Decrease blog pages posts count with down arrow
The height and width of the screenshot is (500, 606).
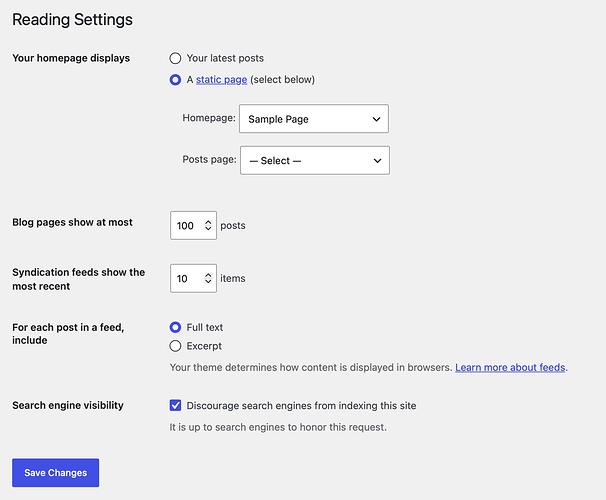pos(208,228)
